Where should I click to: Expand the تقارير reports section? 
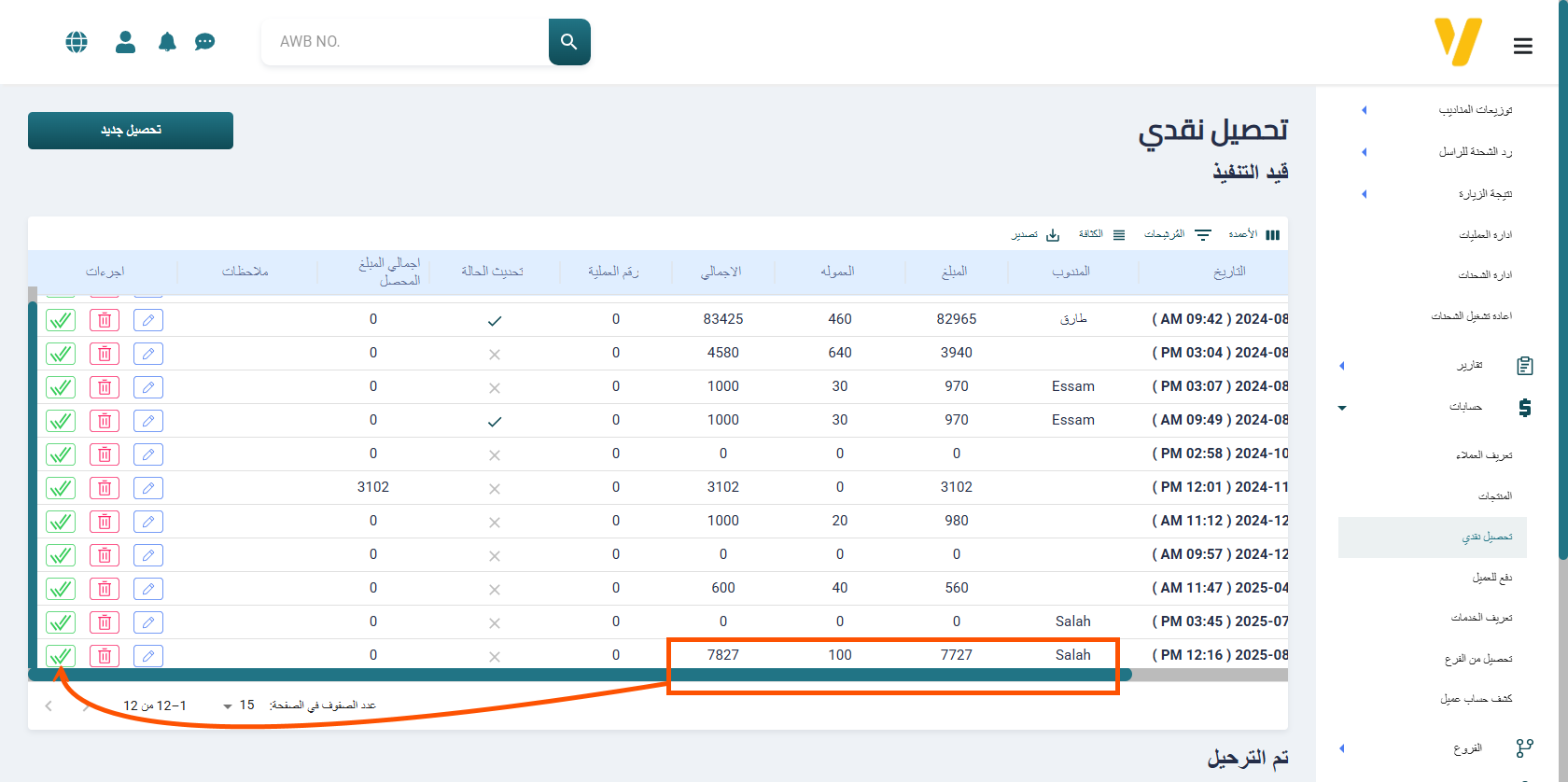pos(1470,365)
